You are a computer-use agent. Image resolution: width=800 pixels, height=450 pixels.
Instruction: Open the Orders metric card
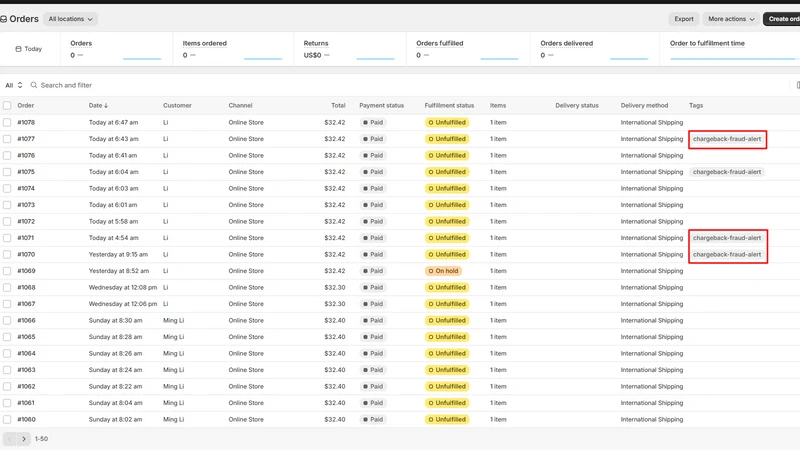pos(116,49)
